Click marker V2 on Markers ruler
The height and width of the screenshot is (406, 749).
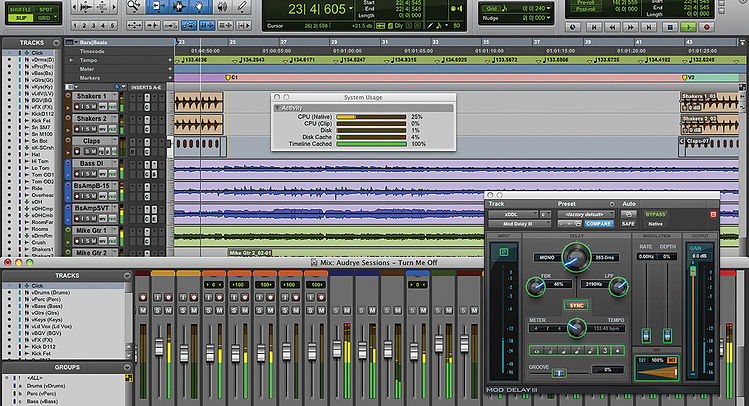pos(687,77)
